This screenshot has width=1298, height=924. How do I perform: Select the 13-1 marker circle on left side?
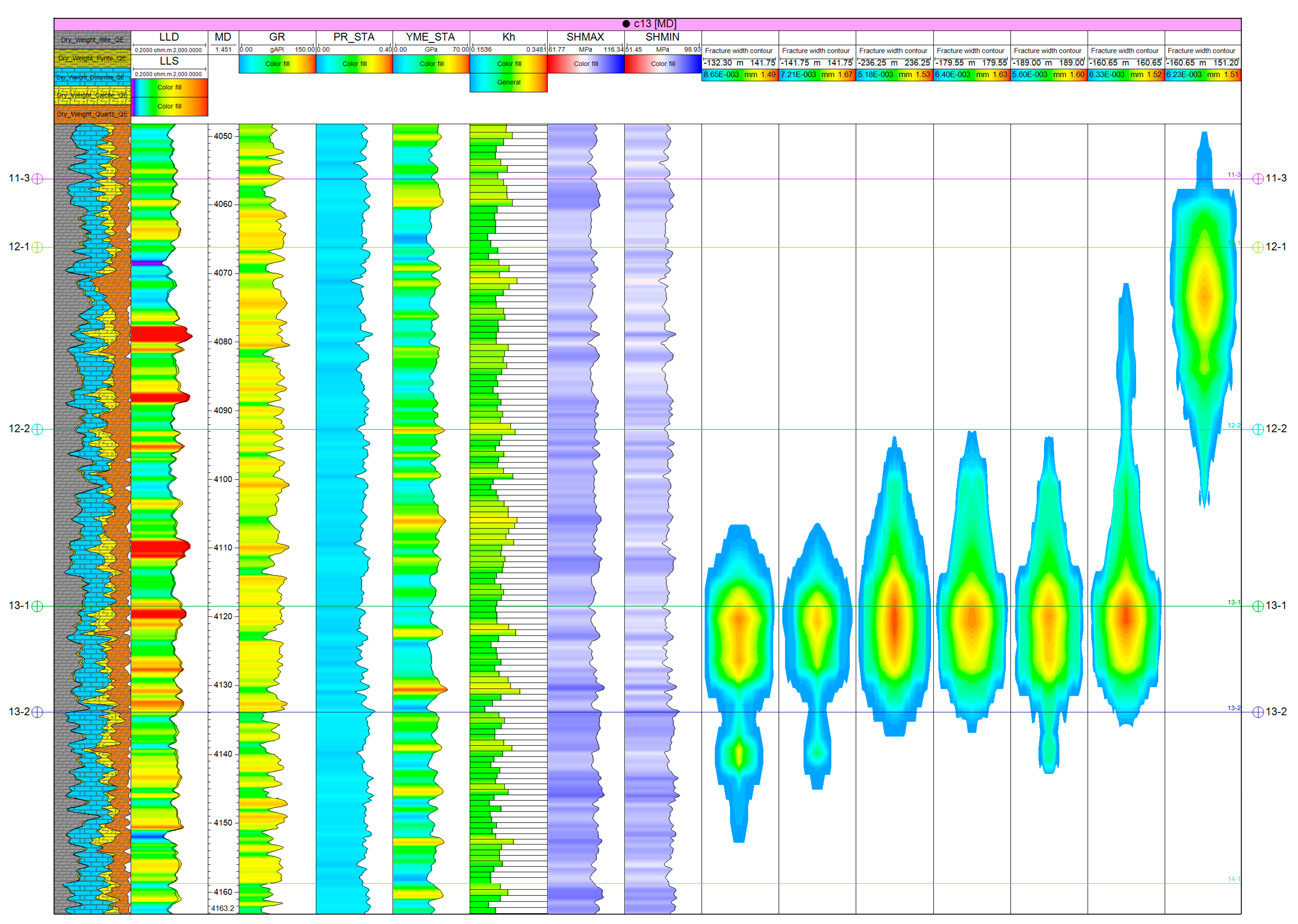coord(37,606)
